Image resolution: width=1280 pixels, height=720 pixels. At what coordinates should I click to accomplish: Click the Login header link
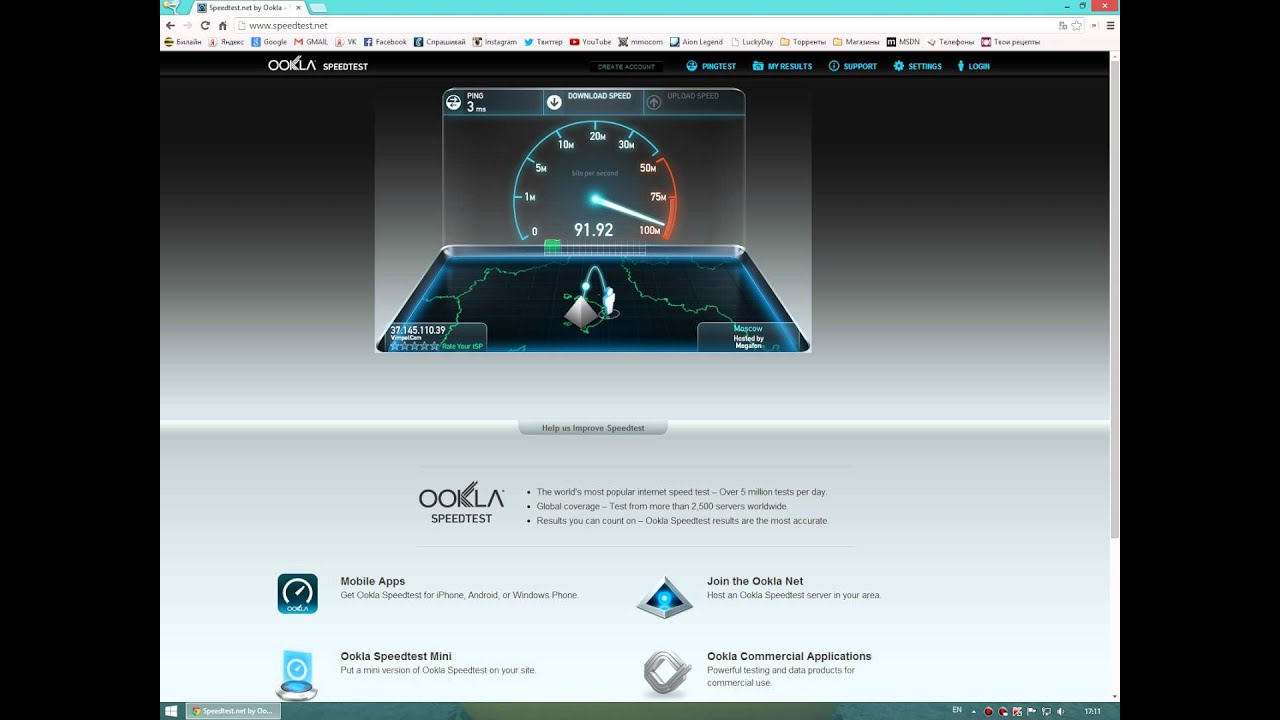coord(973,66)
